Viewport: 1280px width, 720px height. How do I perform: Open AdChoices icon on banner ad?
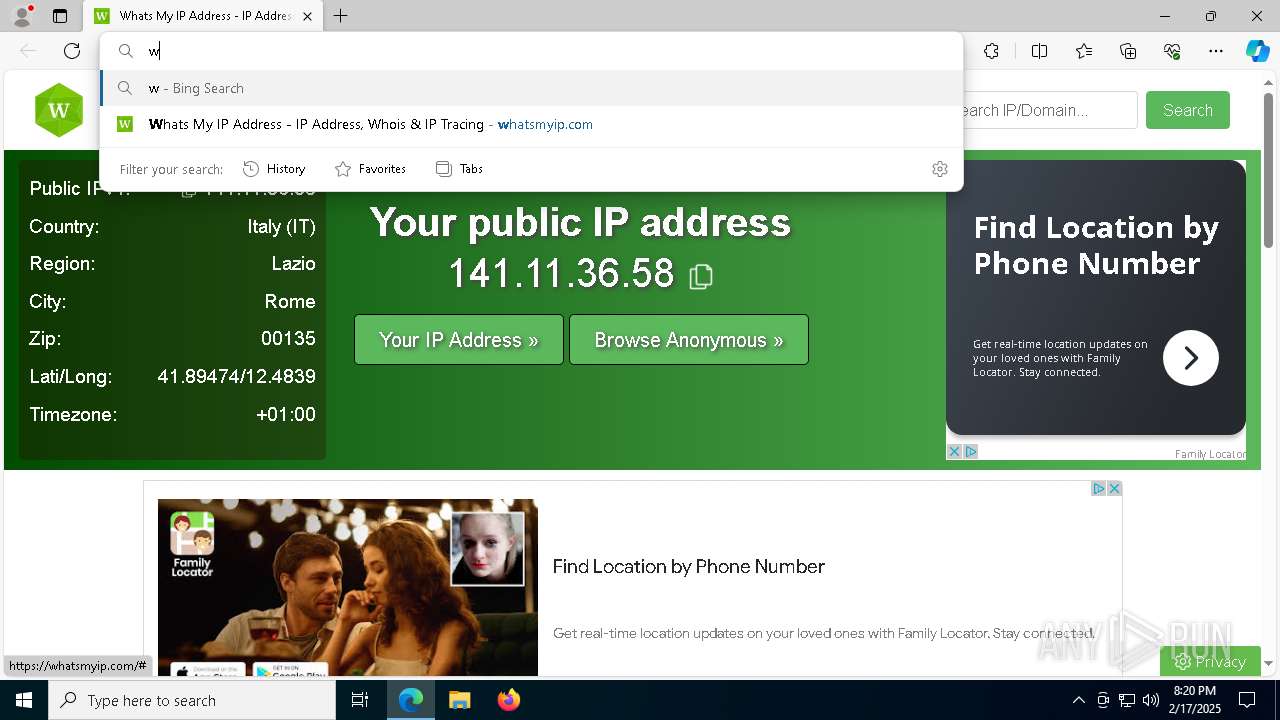tap(1098, 488)
